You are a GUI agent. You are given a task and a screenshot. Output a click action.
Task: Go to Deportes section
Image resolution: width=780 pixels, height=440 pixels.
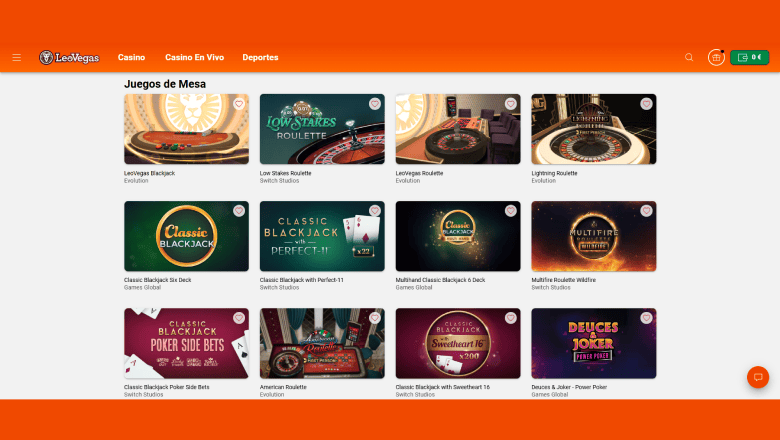(260, 58)
